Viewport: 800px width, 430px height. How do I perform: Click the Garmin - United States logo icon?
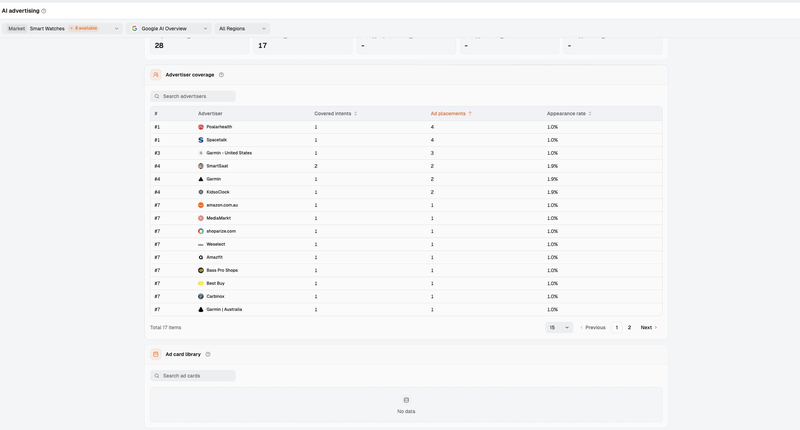(201, 153)
